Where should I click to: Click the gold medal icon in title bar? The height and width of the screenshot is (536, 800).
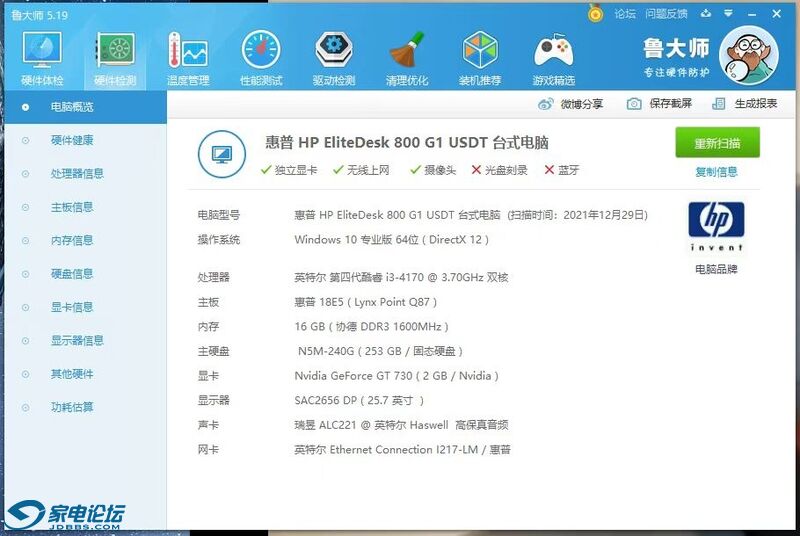point(595,13)
